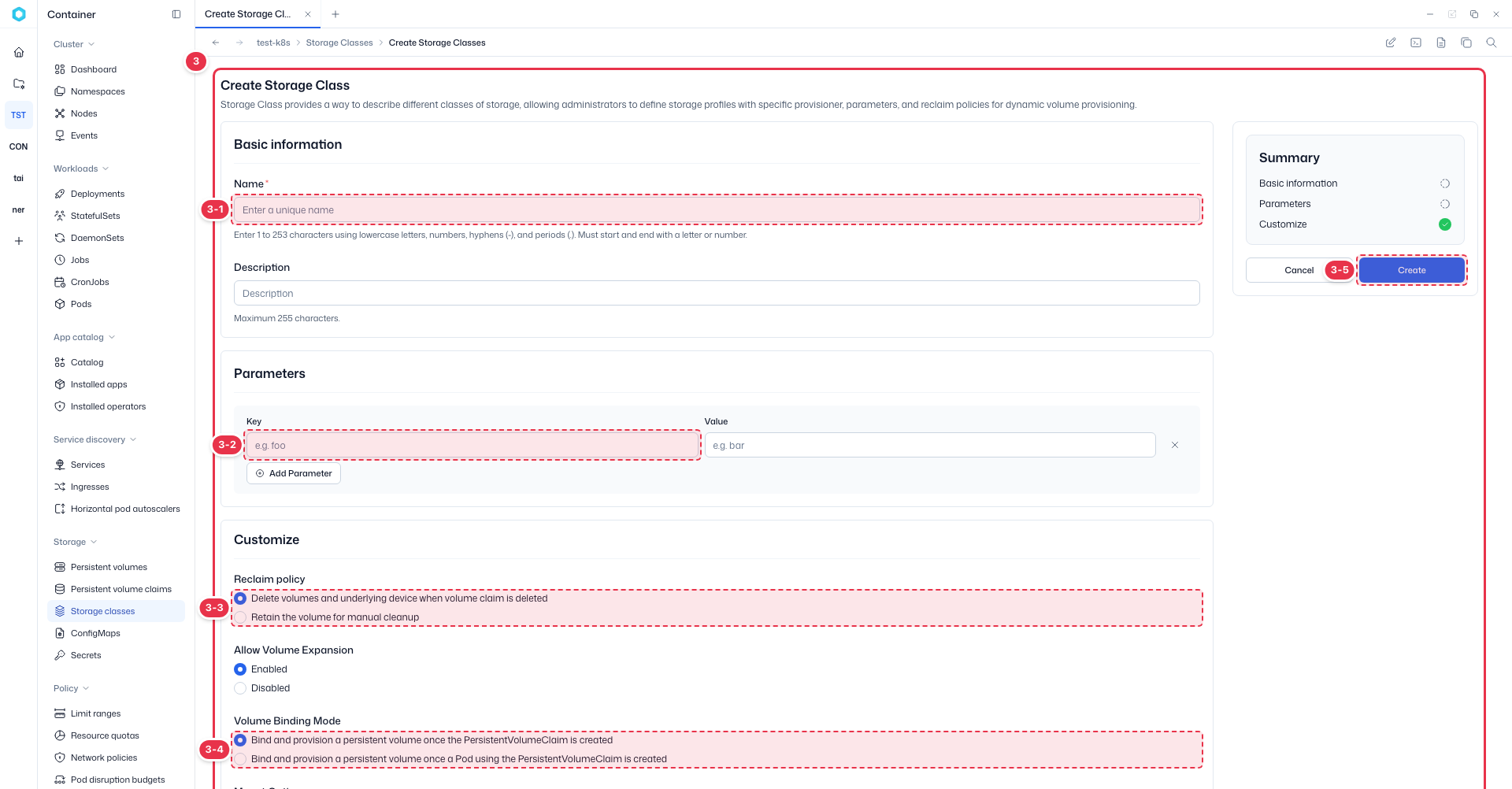The width and height of the screenshot is (1512, 789).
Task: Click the search magnifier icon in the top toolbar
Action: tap(1492, 43)
